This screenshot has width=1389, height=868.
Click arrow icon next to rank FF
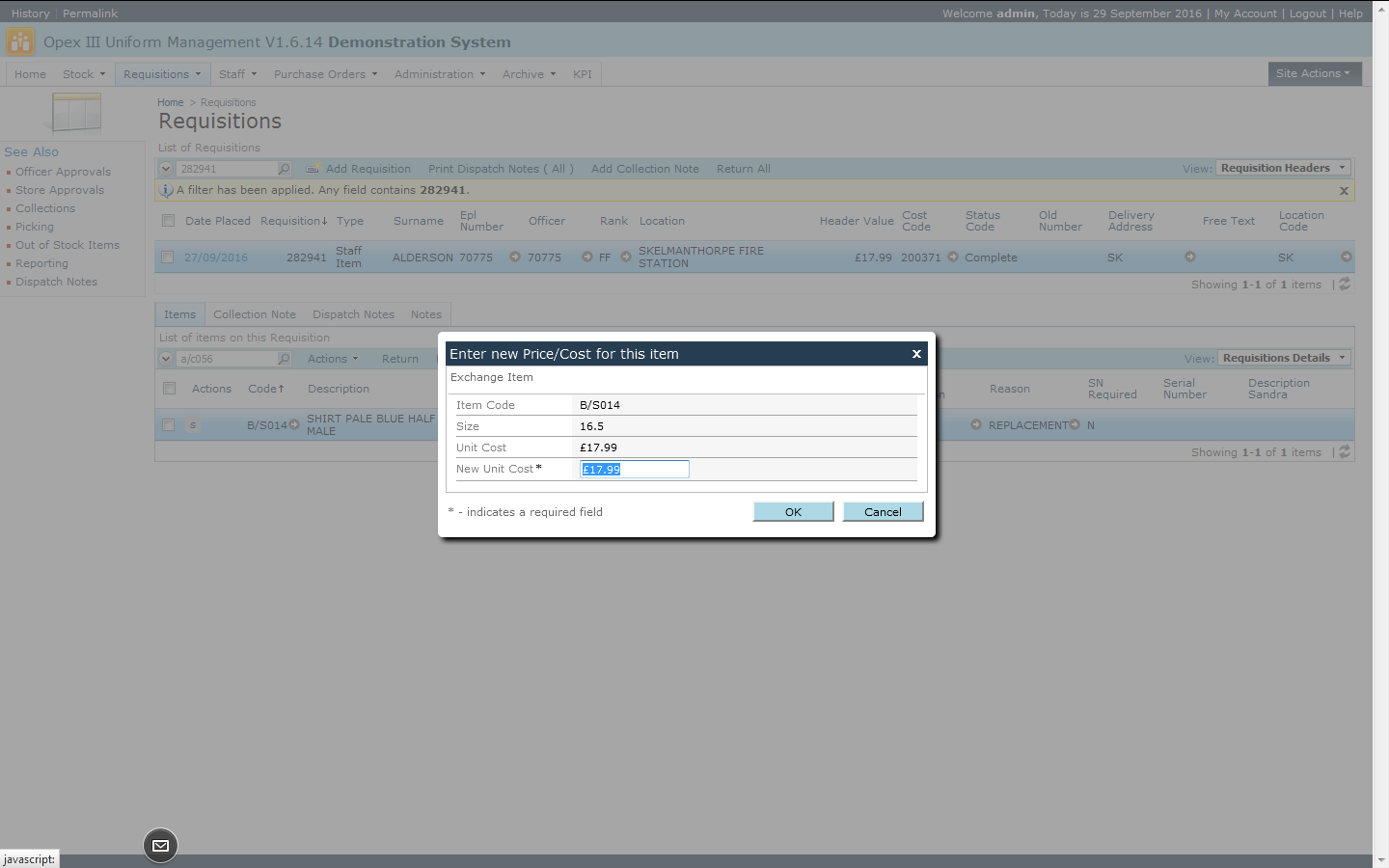click(x=626, y=257)
